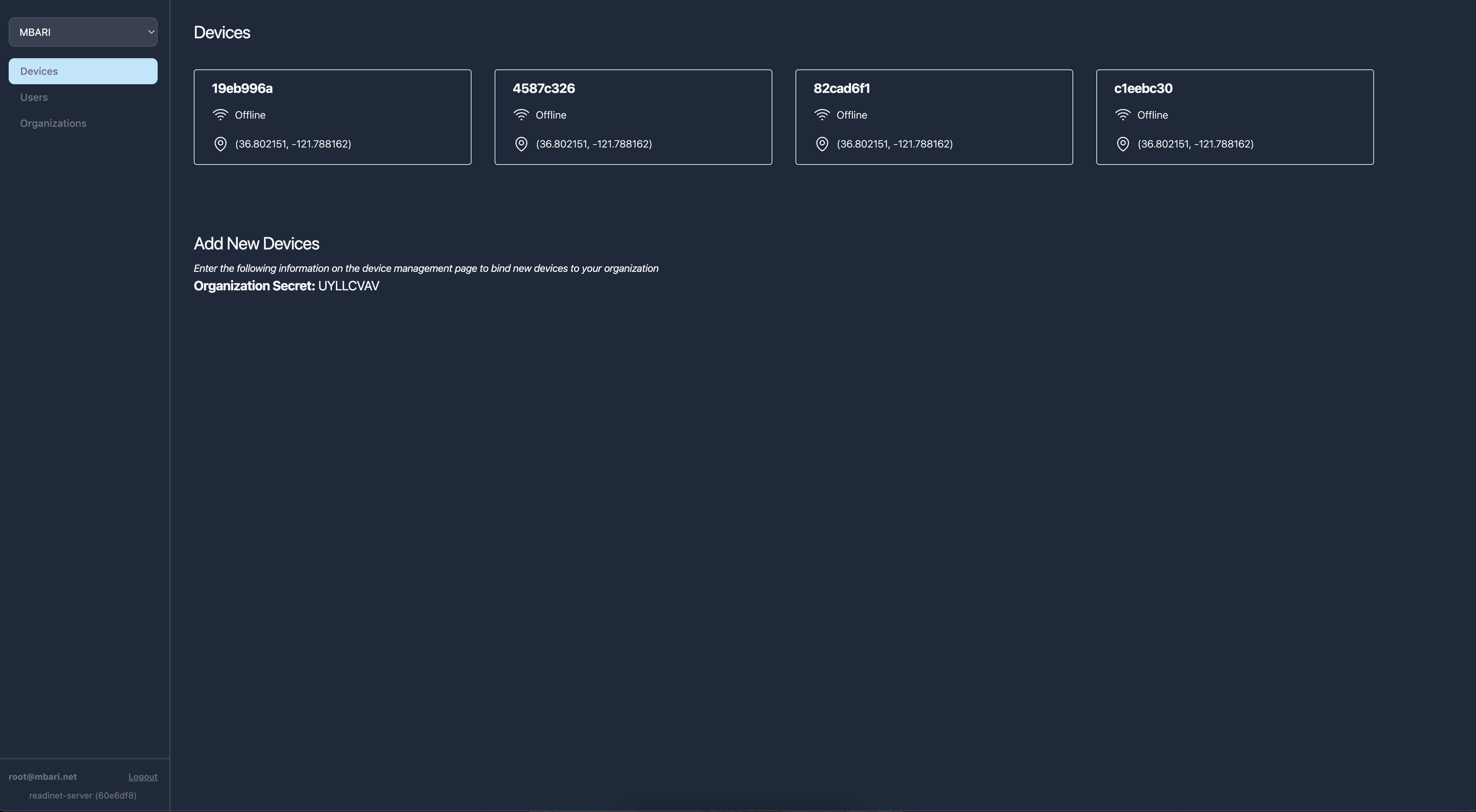The width and height of the screenshot is (1476, 812).
Task: Open the MBARI organization dropdown
Action: click(82, 31)
